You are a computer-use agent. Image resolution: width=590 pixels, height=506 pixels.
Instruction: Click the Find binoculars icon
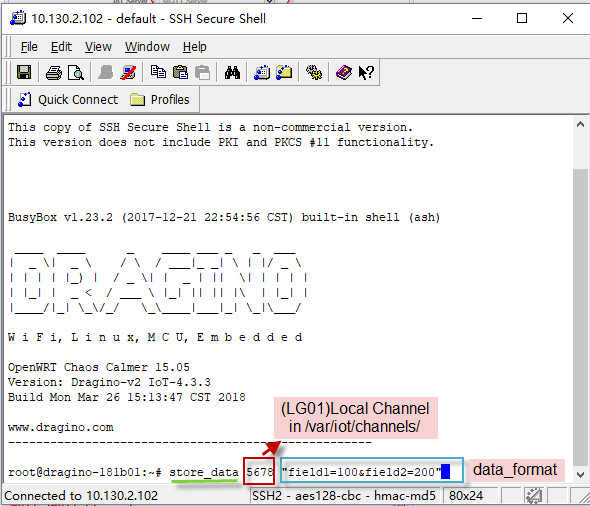tap(232, 72)
